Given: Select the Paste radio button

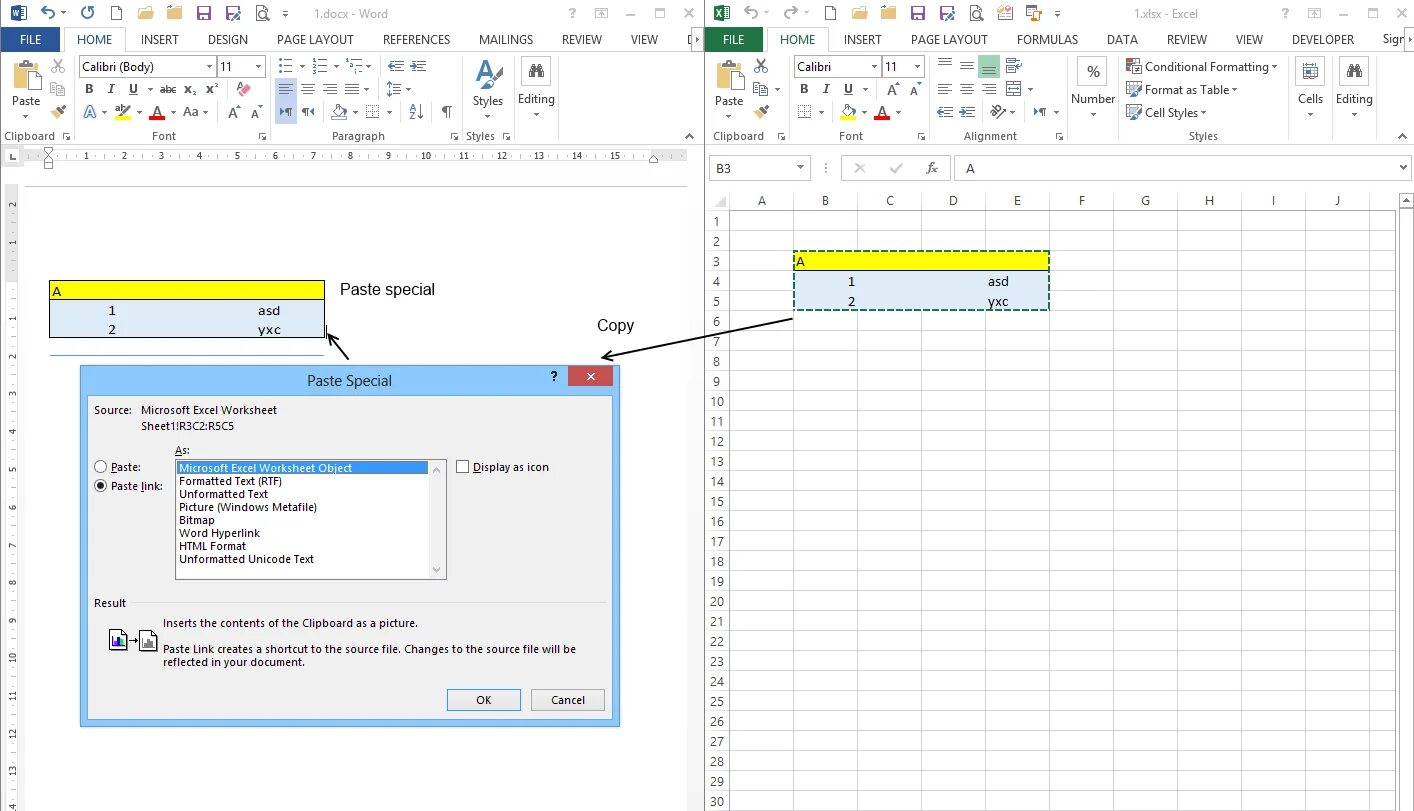Looking at the screenshot, I should click(101, 467).
